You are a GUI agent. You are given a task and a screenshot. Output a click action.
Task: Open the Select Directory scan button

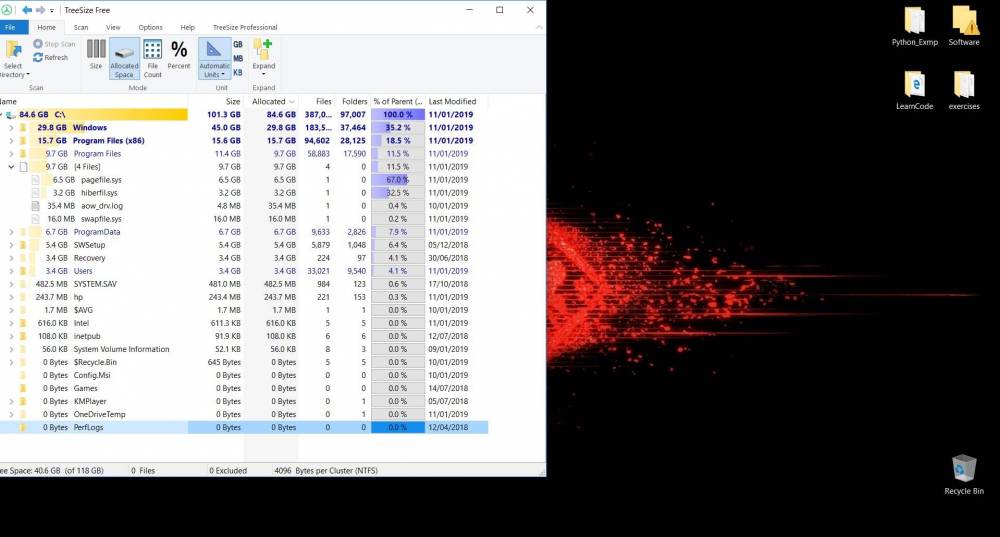(x=13, y=59)
